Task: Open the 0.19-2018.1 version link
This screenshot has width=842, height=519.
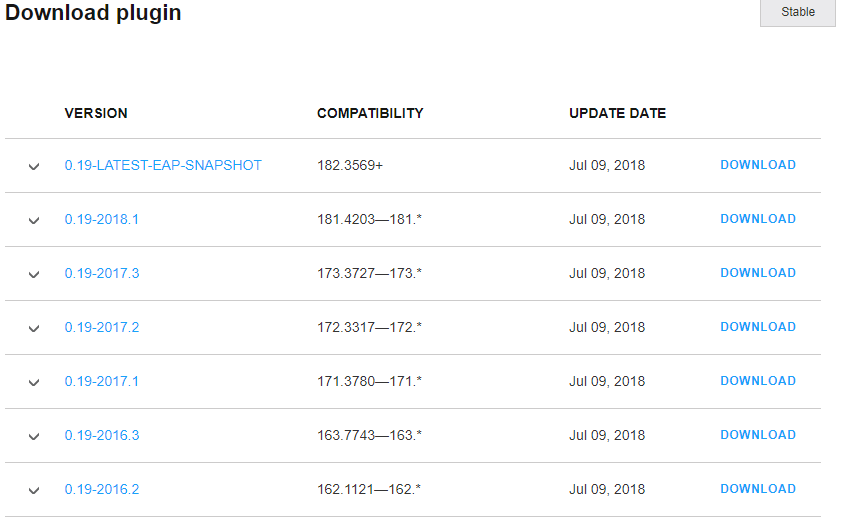Action: point(101,219)
